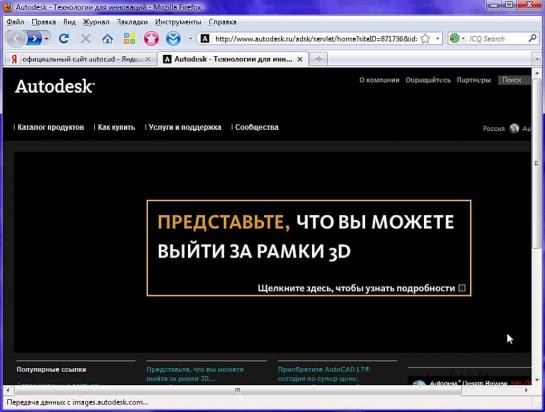
Task: Go forward with the blue arrow button
Action: click(x=35, y=38)
